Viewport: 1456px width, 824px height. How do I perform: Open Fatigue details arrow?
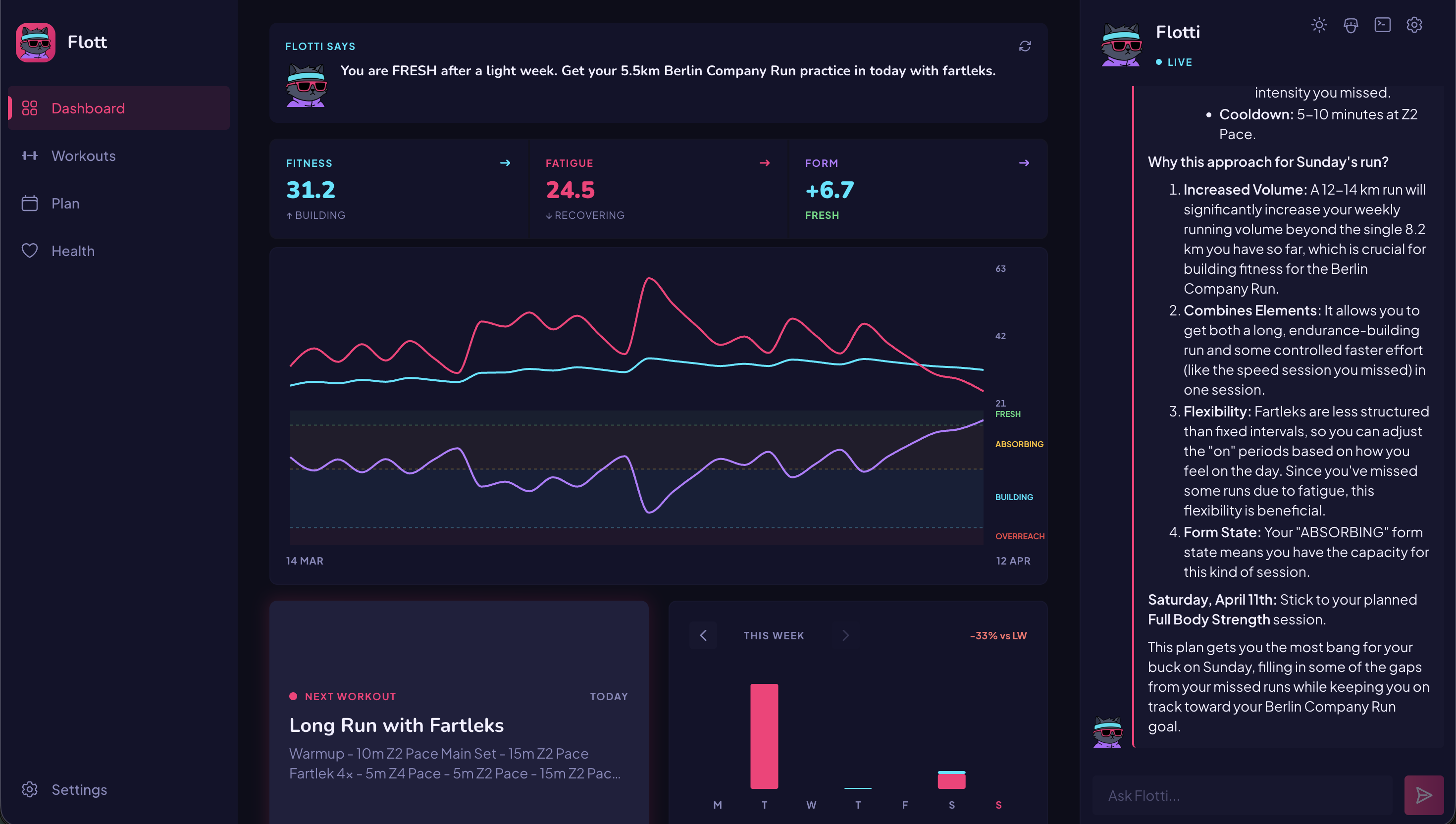coord(765,163)
